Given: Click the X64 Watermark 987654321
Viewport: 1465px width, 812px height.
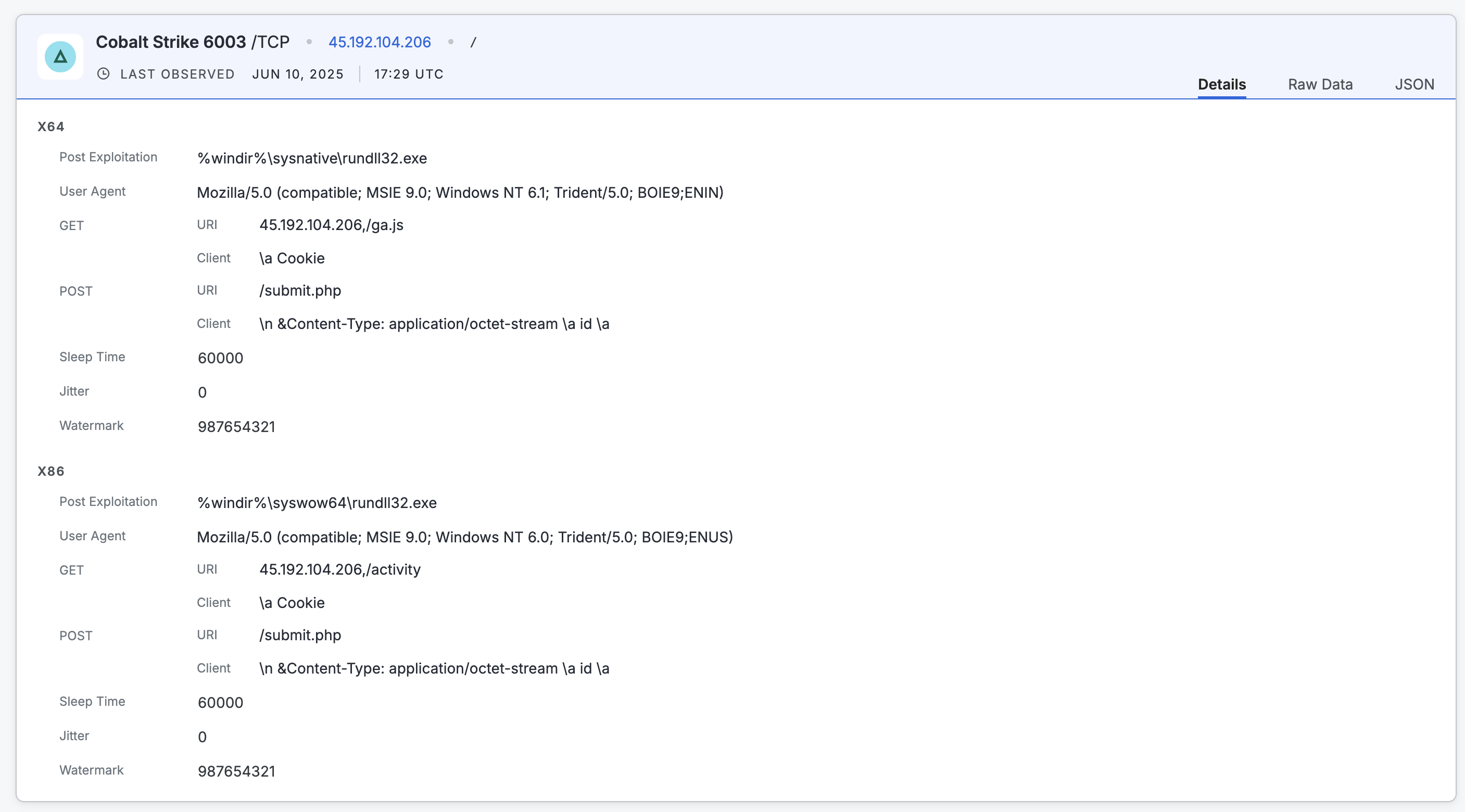Looking at the screenshot, I should 236,427.
